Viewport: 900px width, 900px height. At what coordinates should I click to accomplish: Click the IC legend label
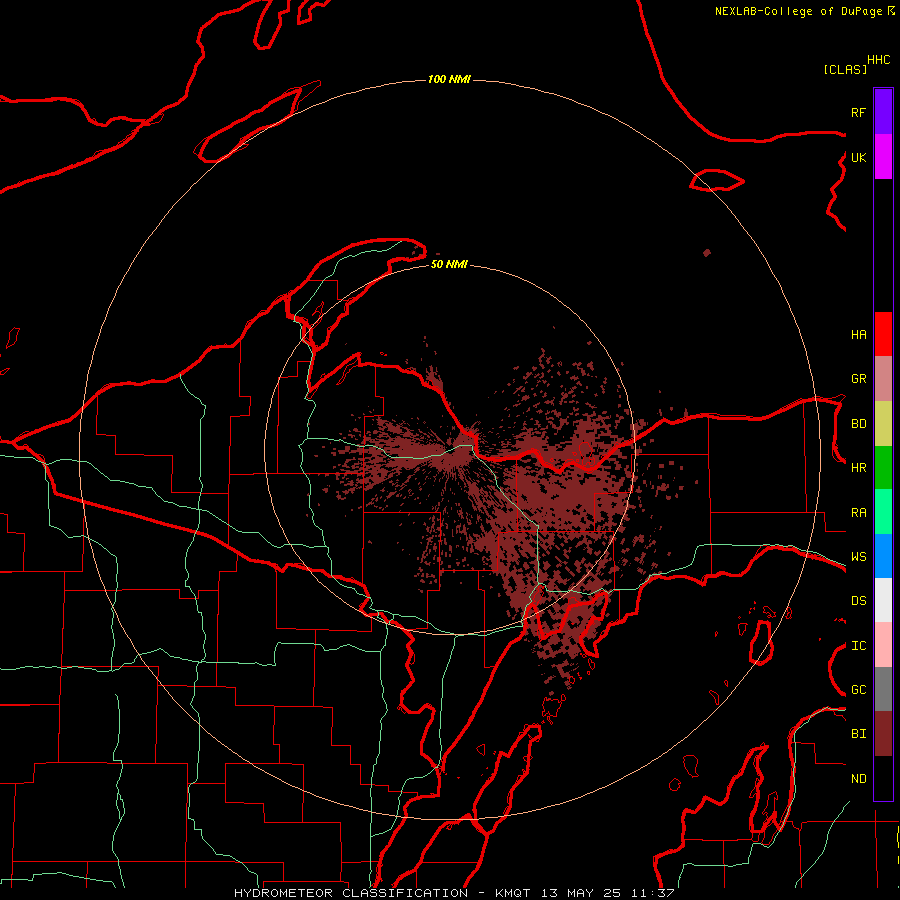(x=858, y=646)
